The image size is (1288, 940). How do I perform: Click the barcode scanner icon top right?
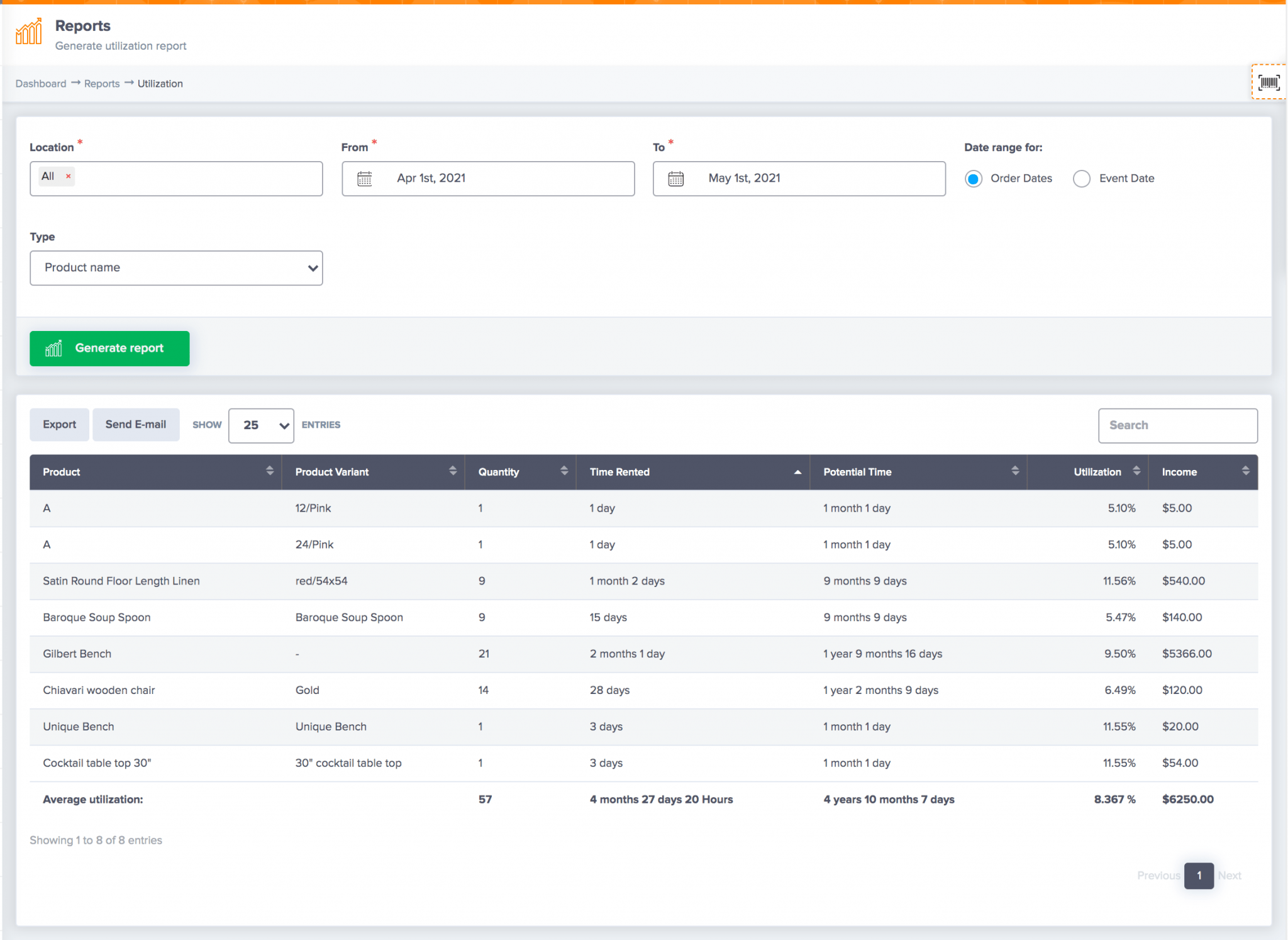(x=1269, y=82)
